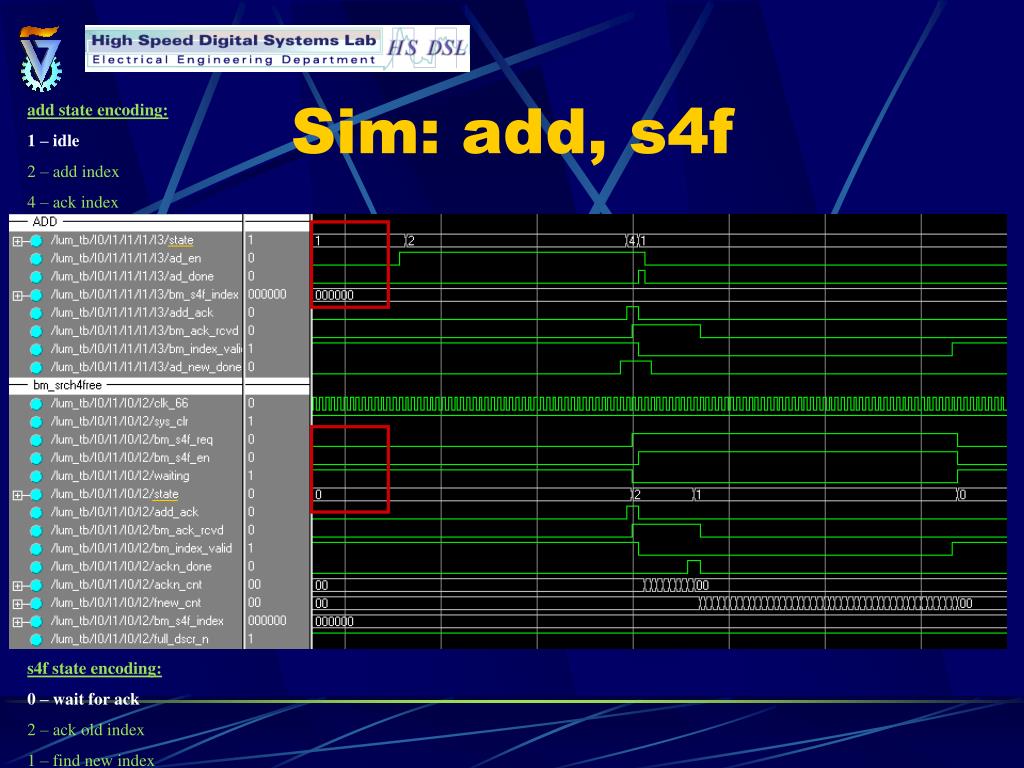The width and height of the screenshot is (1024, 768).
Task: Click value '1' of the waiting signal
Action: 251,476
